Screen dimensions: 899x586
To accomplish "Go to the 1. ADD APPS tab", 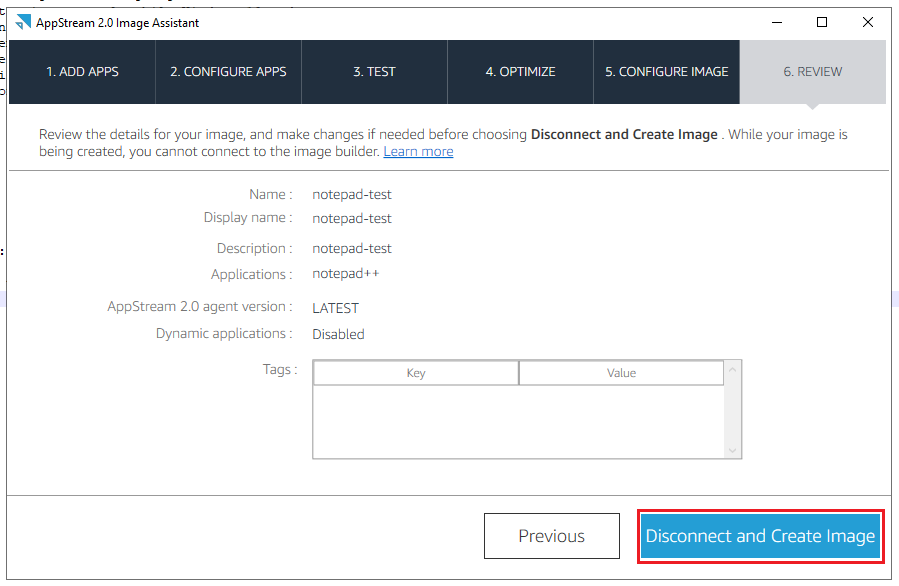I will [x=82, y=72].
